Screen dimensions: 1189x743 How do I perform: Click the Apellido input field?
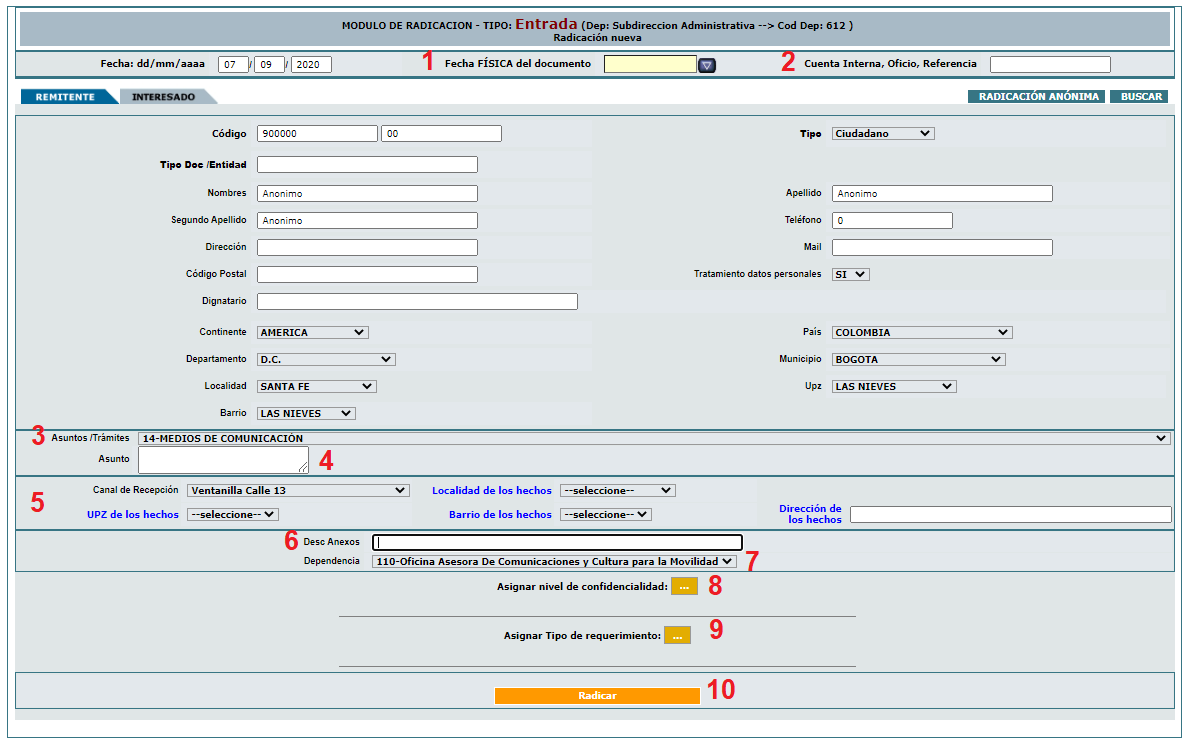(942, 193)
